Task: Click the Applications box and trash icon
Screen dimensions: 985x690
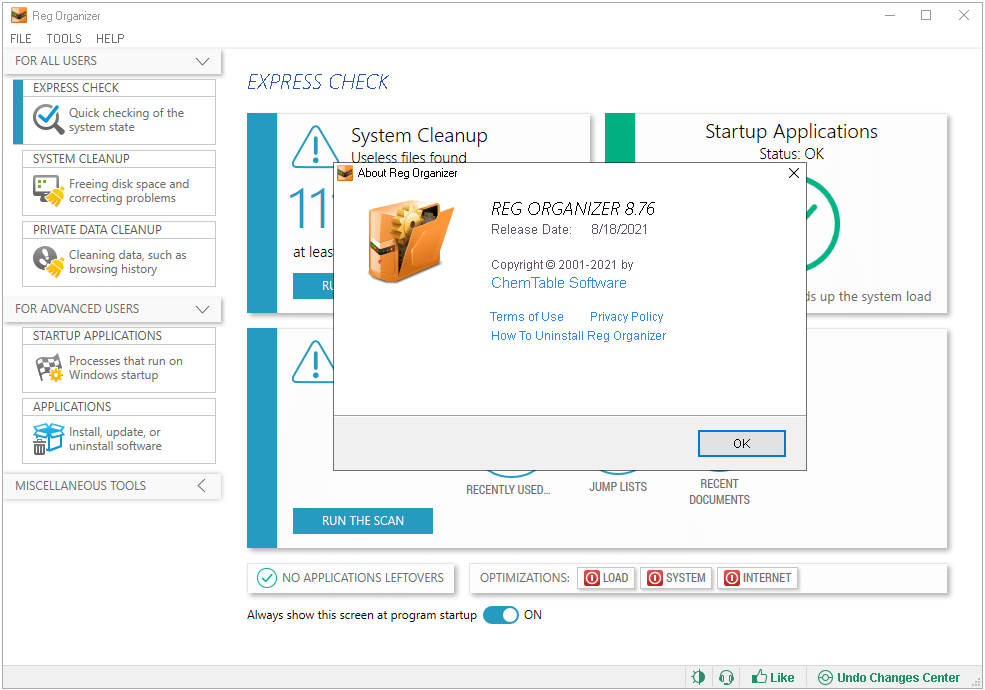Action: pyautogui.click(x=48, y=439)
